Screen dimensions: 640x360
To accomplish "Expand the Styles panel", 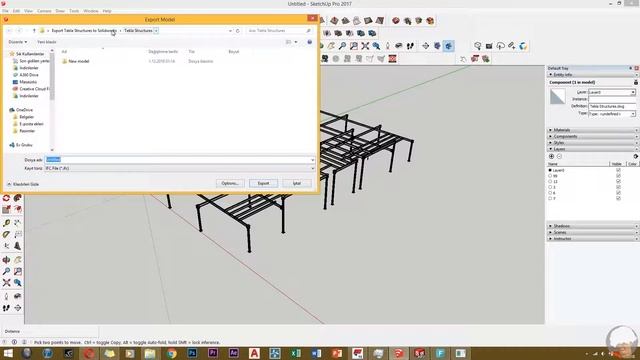I will click(x=593, y=143).
